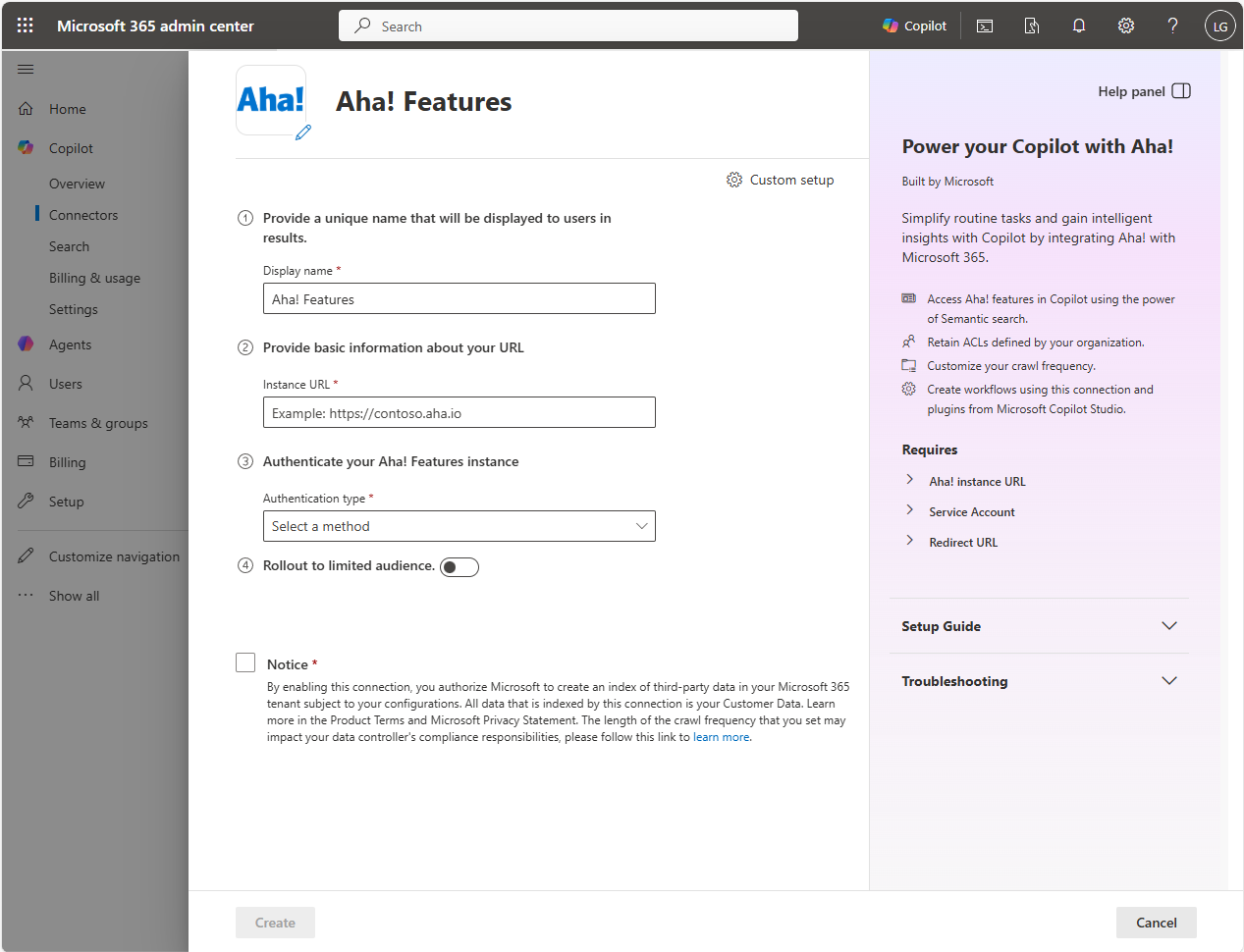Open help question mark icon
The height and width of the screenshot is (952, 1244).
click(x=1173, y=26)
